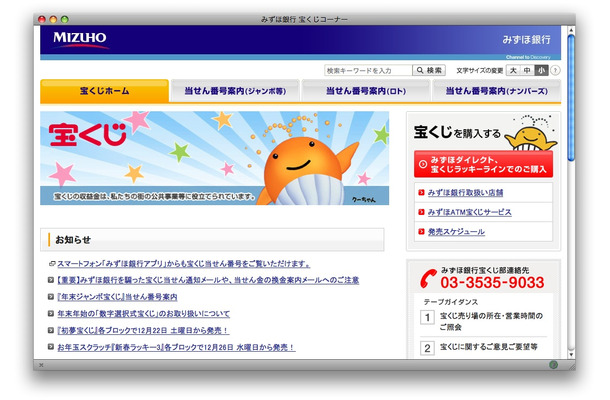
Task: Click green circular icon in status bar
Action: 553,365
